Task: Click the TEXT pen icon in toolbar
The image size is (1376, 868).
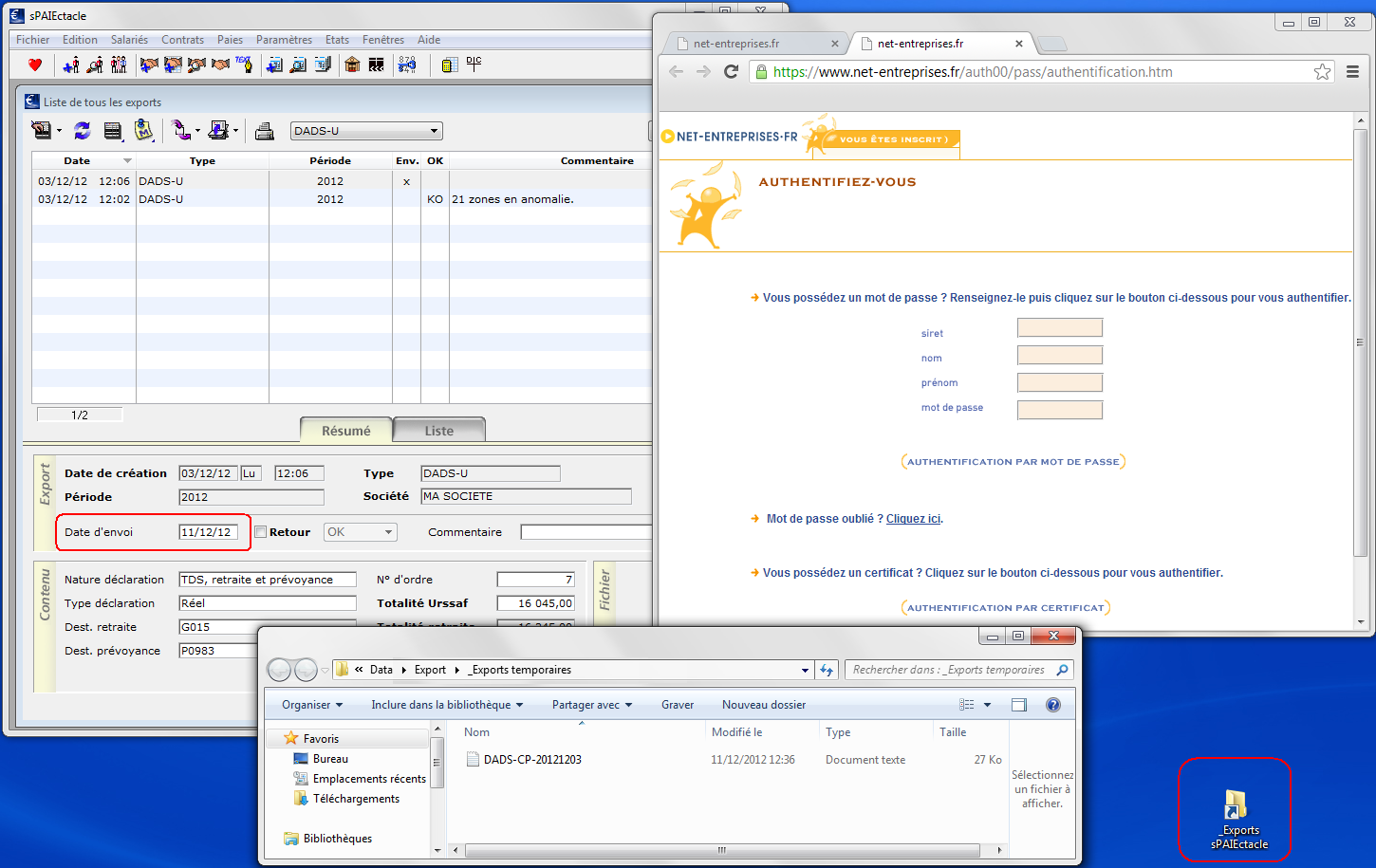Action: click(244, 65)
